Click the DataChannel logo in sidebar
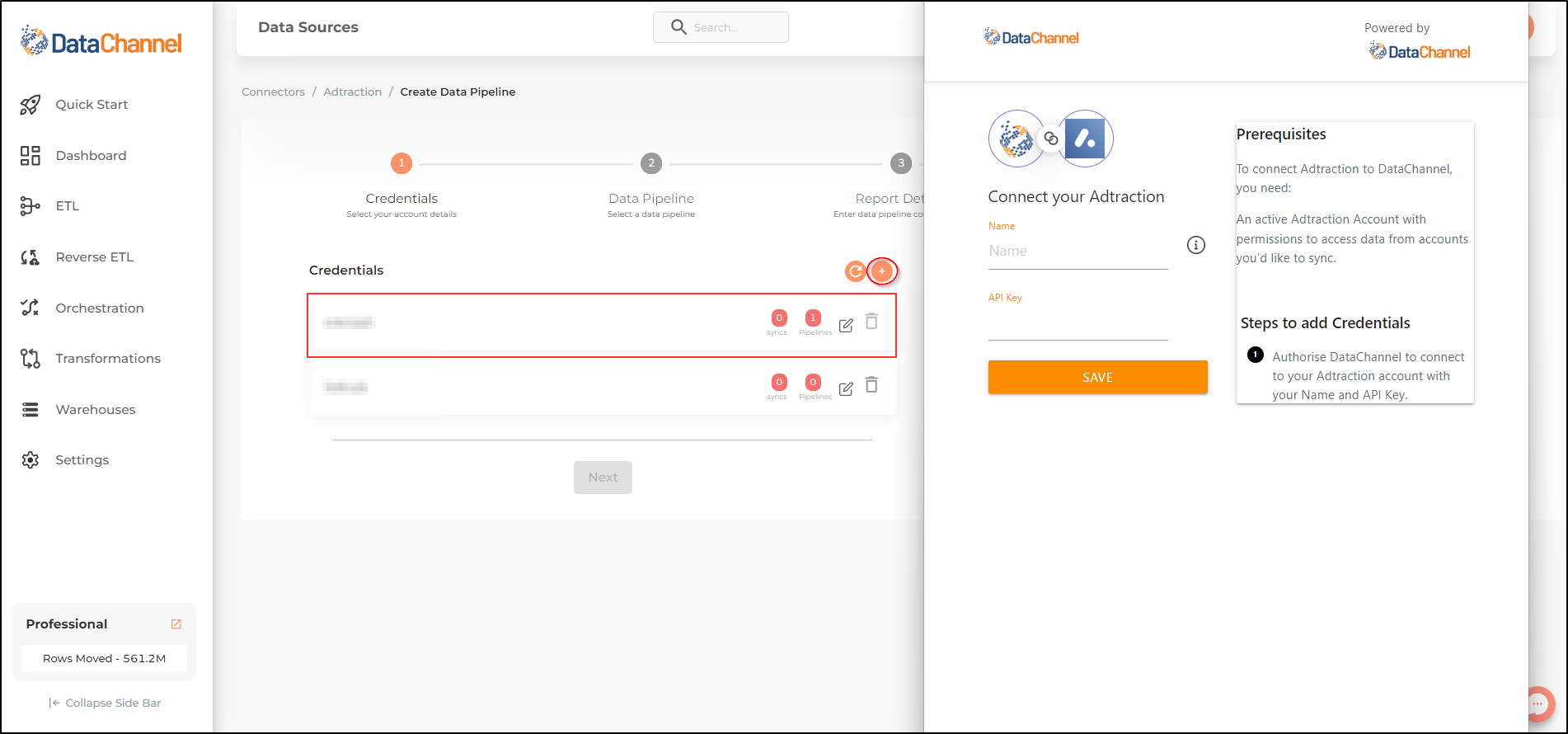 (x=101, y=41)
